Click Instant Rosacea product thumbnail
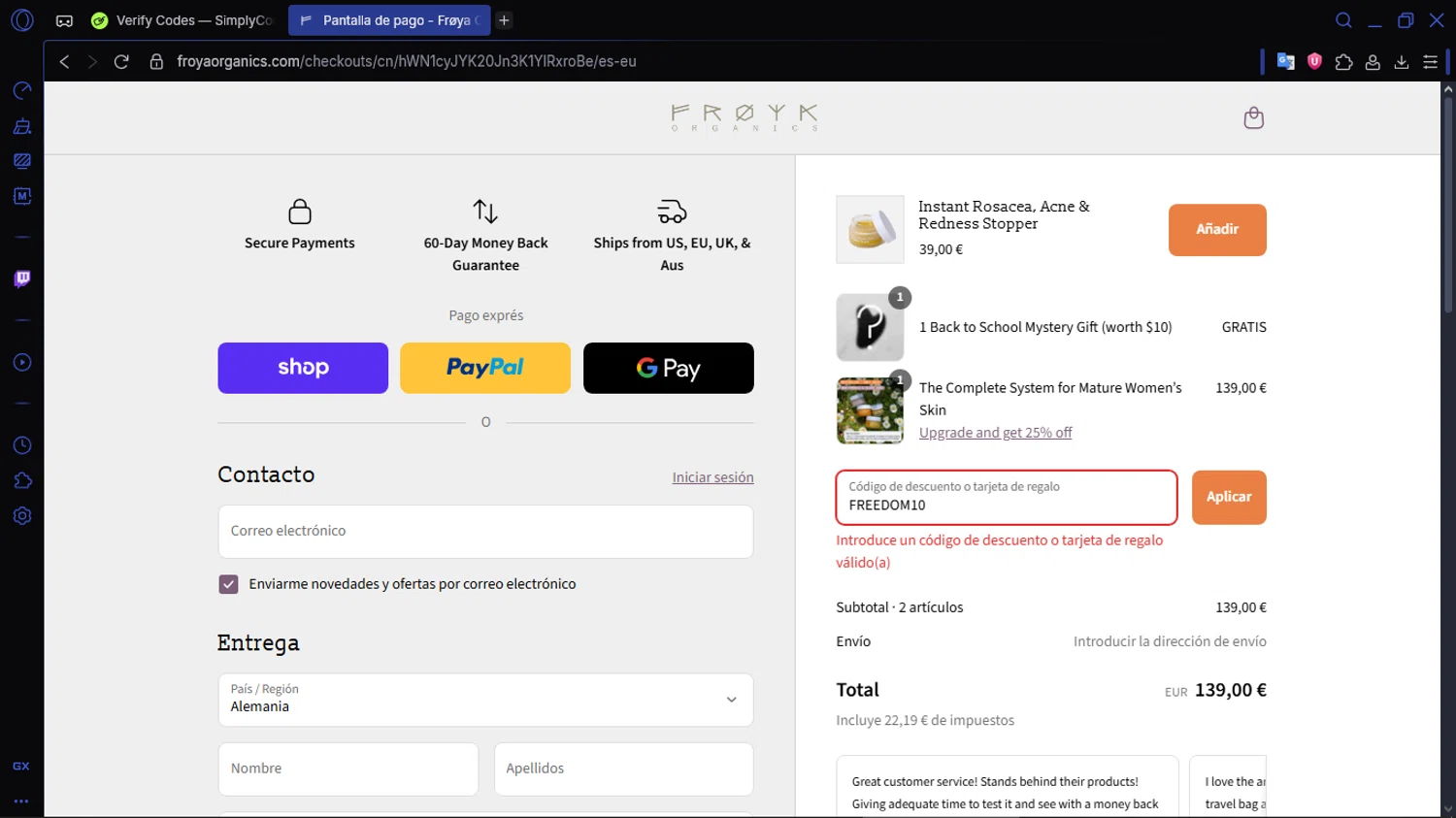The width and height of the screenshot is (1456, 818). click(x=870, y=230)
